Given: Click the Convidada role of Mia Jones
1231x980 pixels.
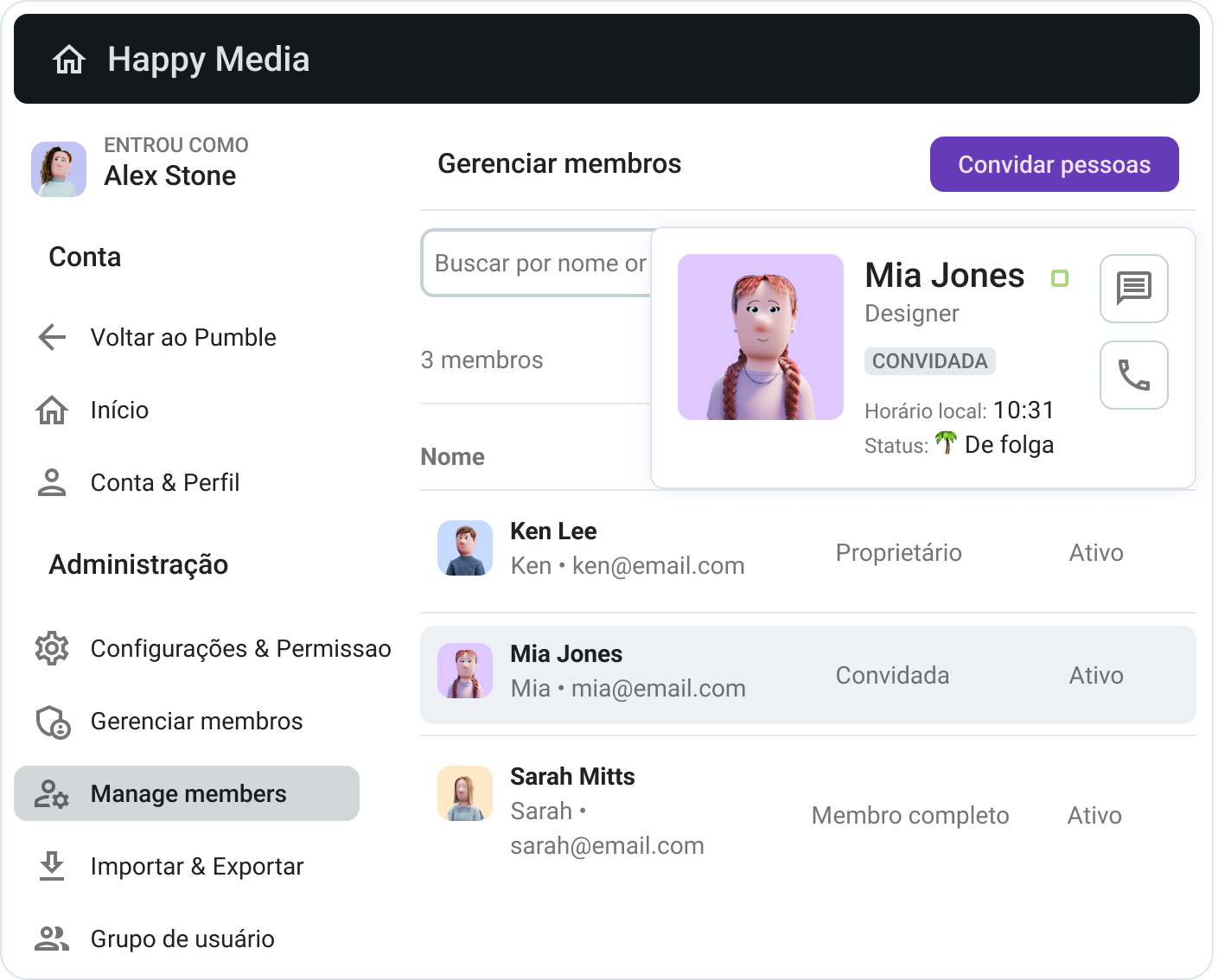Looking at the screenshot, I should point(892,676).
